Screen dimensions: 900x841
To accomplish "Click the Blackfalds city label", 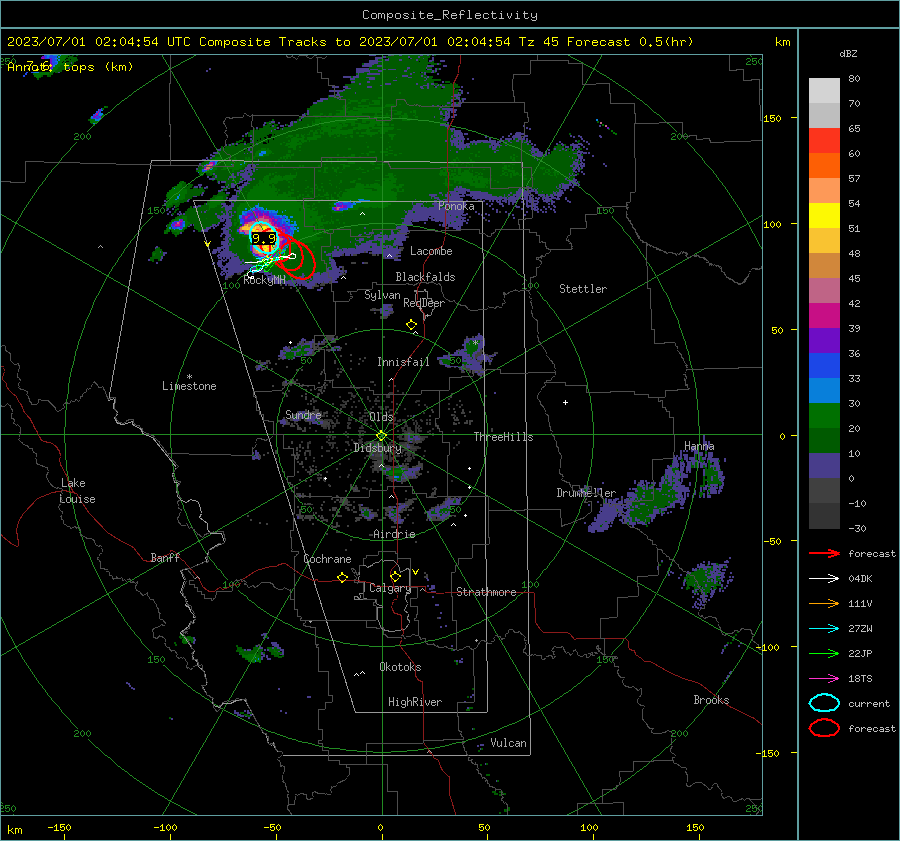I will (425, 277).
